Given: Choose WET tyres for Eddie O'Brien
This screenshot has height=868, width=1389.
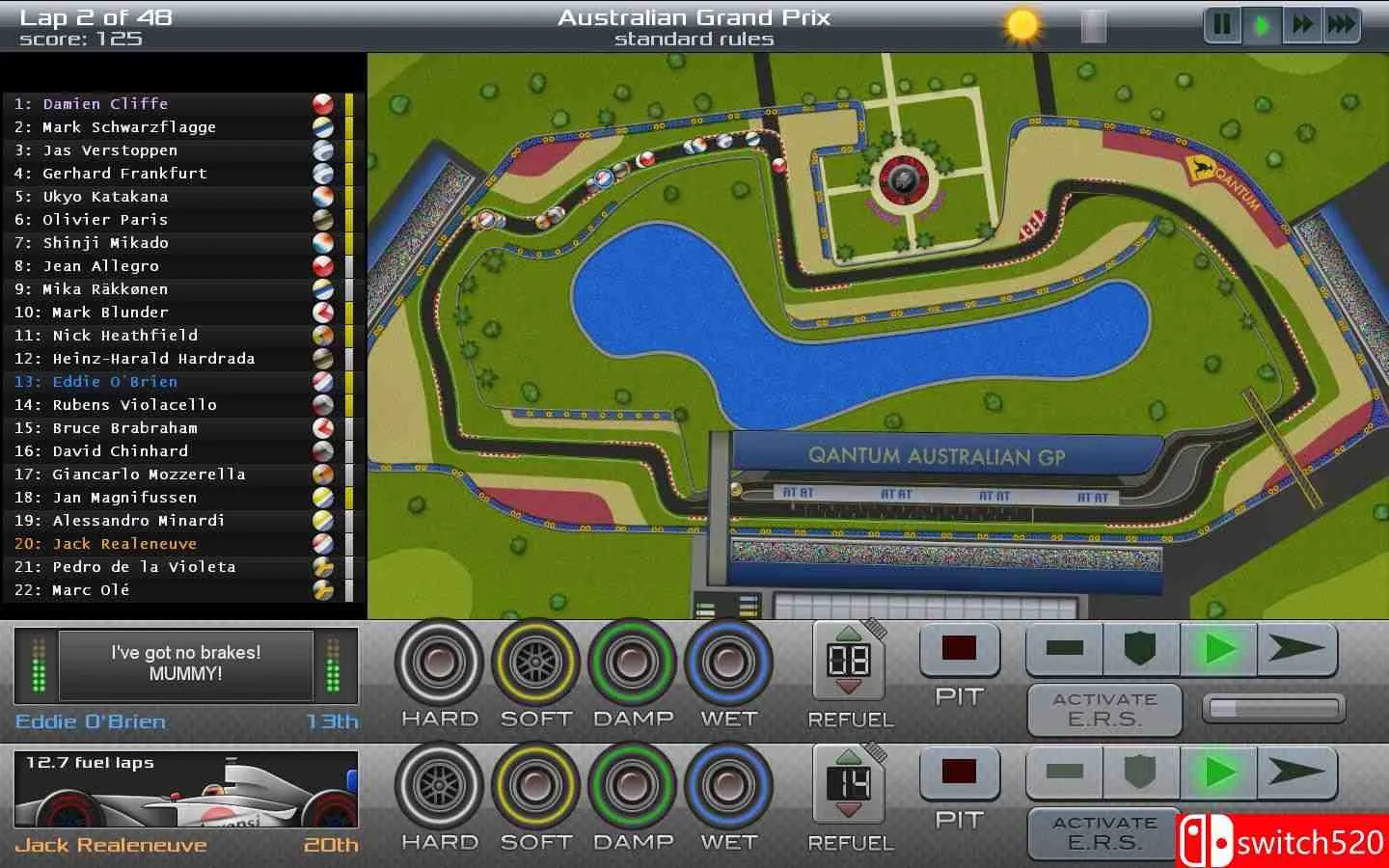Looking at the screenshot, I should 728,663.
